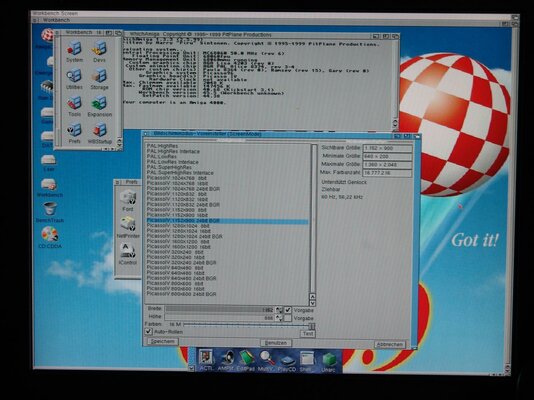Select the checkered boing ball disk icon
Screen dimensions: 534x400
click(47, 35)
